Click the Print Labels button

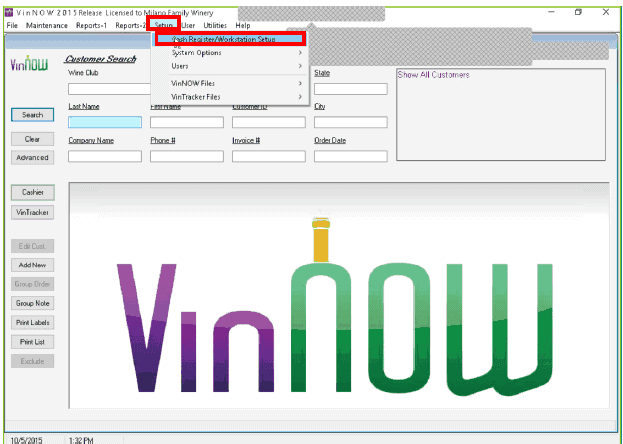[x=33, y=323]
